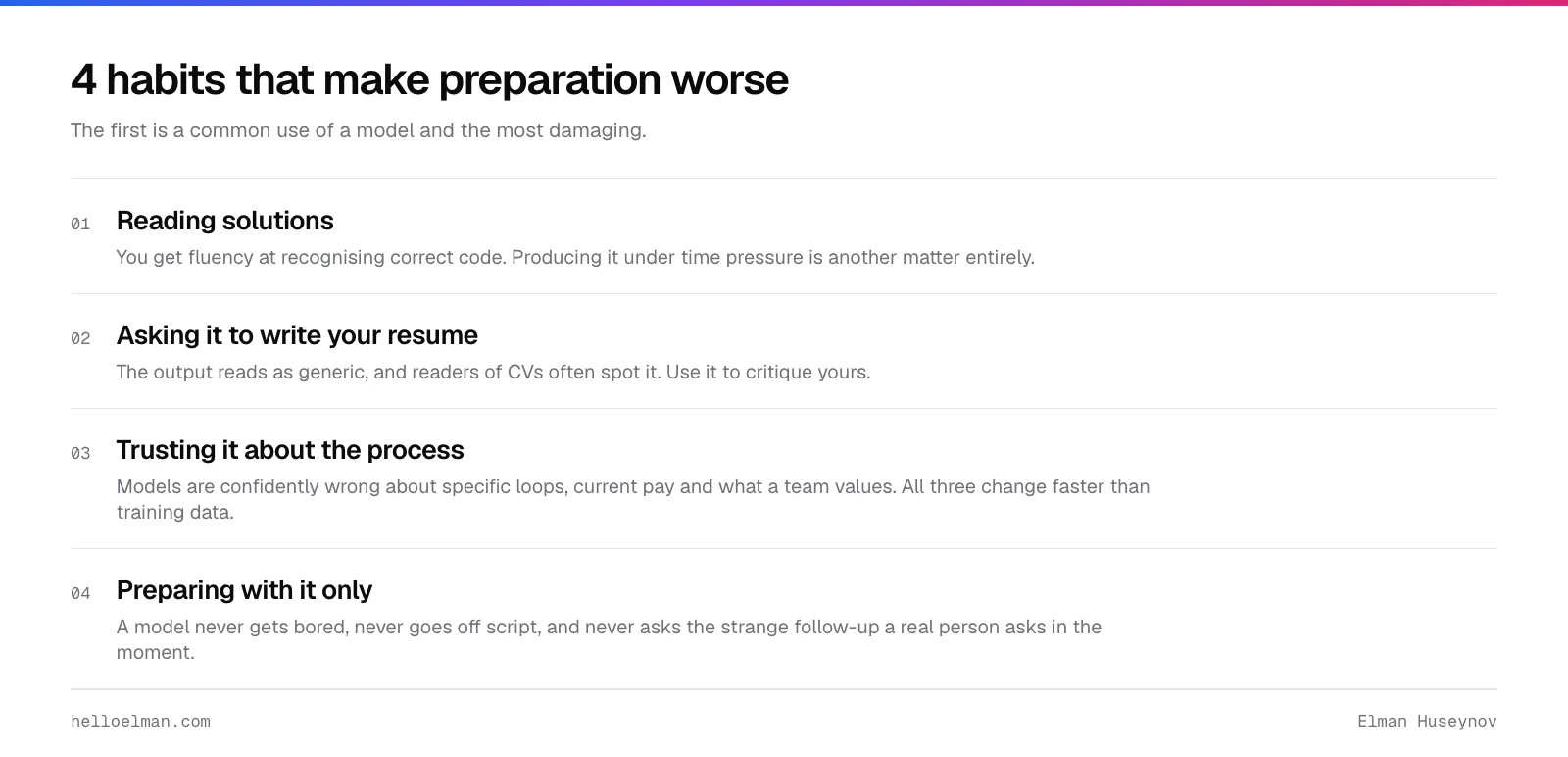1568x757 pixels.
Task: Select the 'Trusting it about the process' heading
Action: point(290,450)
